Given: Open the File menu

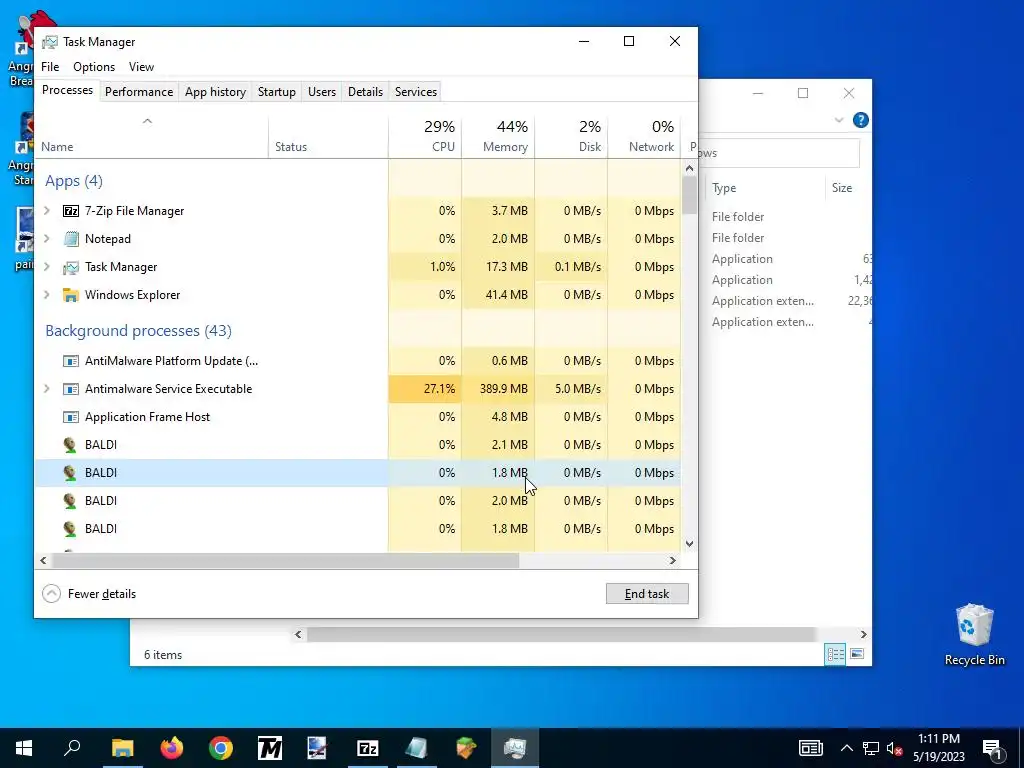Looking at the screenshot, I should pos(50,67).
